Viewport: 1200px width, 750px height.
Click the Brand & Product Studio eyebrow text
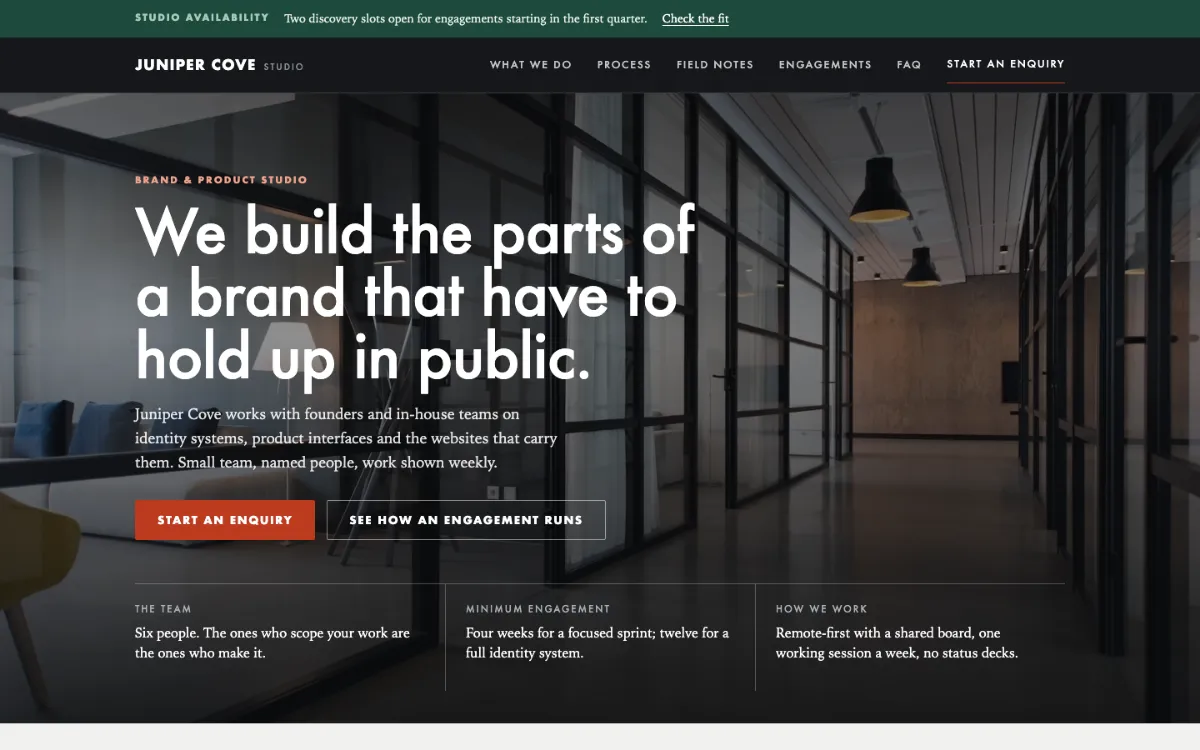(x=221, y=180)
